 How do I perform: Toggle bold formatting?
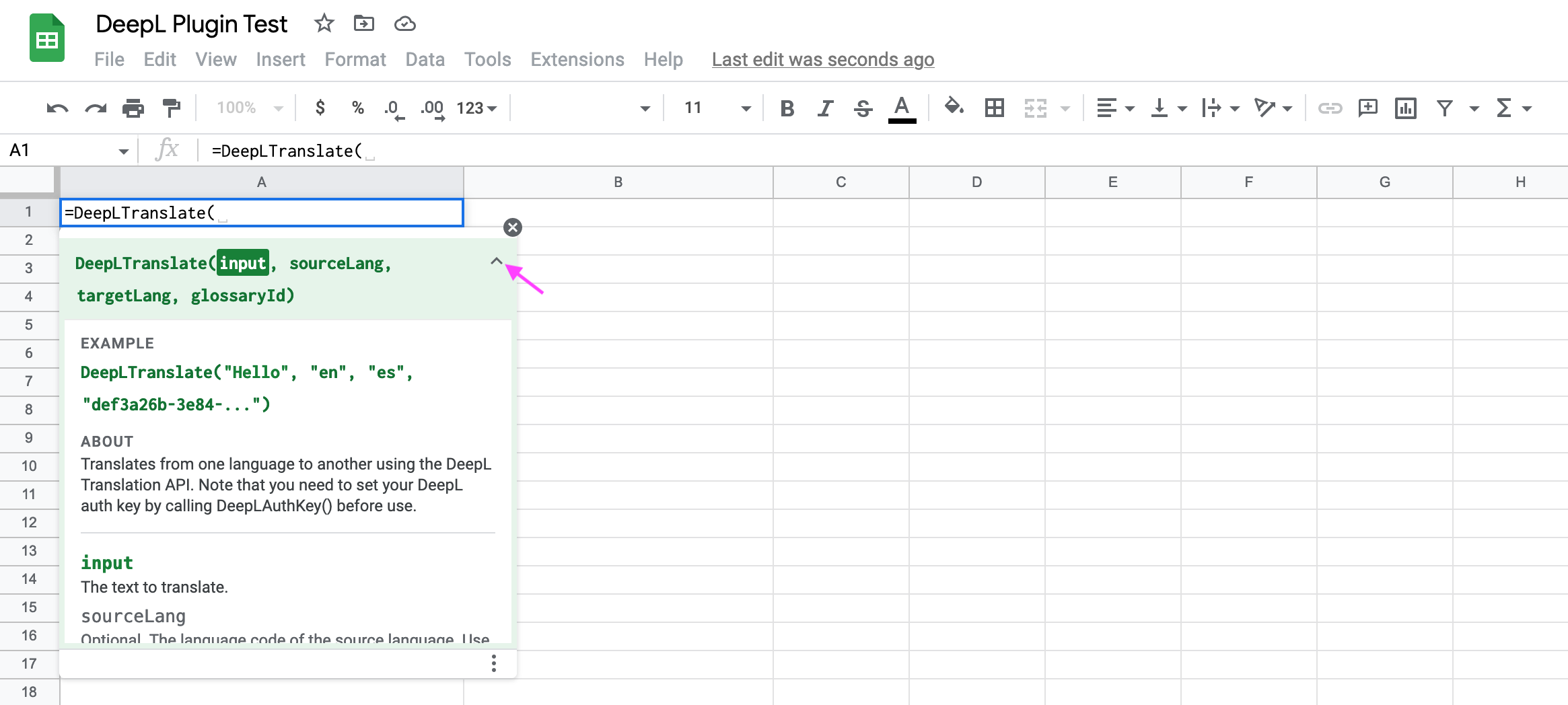(787, 108)
